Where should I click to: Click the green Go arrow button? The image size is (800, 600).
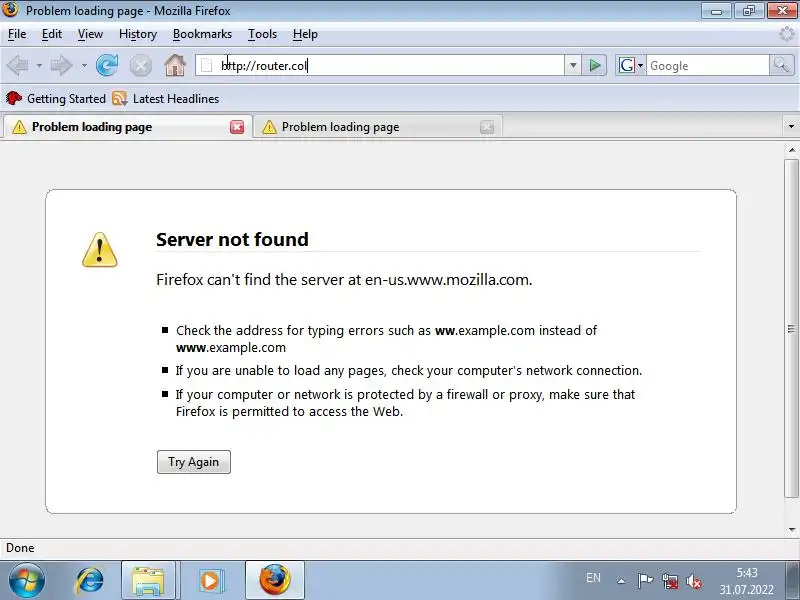click(x=594, y=65)
